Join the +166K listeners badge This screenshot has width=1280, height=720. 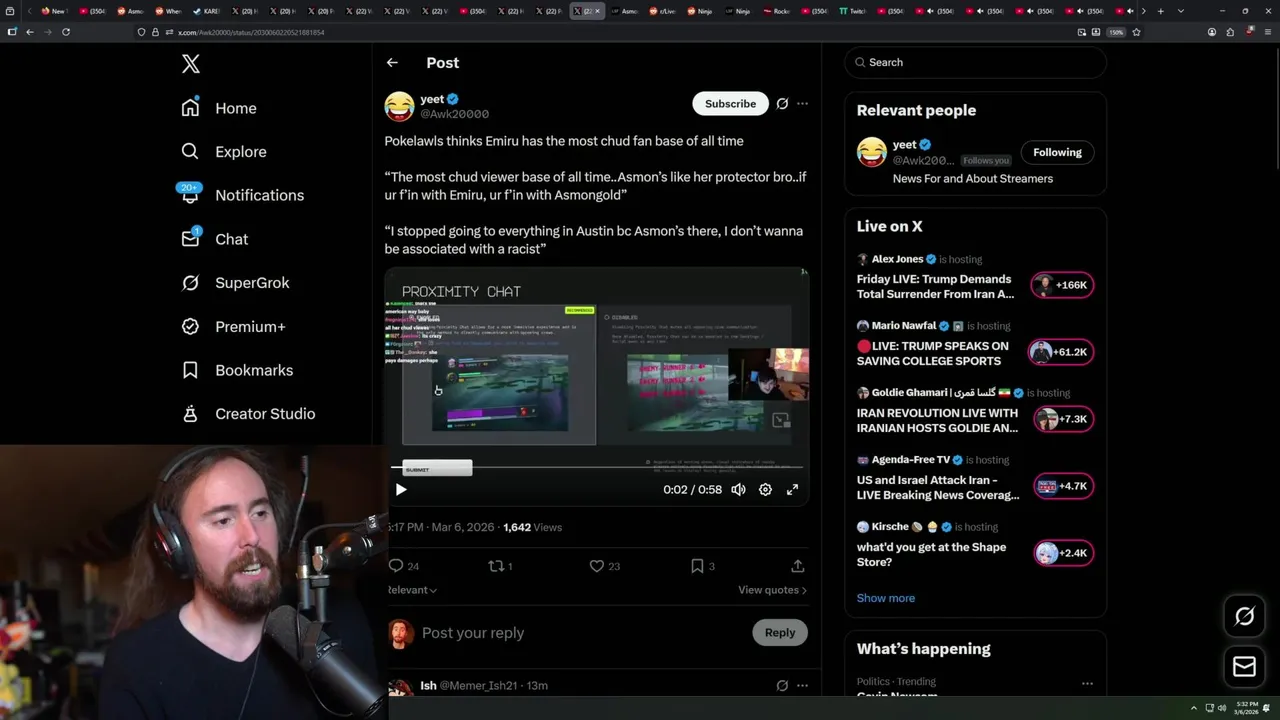coord(1062,285)
